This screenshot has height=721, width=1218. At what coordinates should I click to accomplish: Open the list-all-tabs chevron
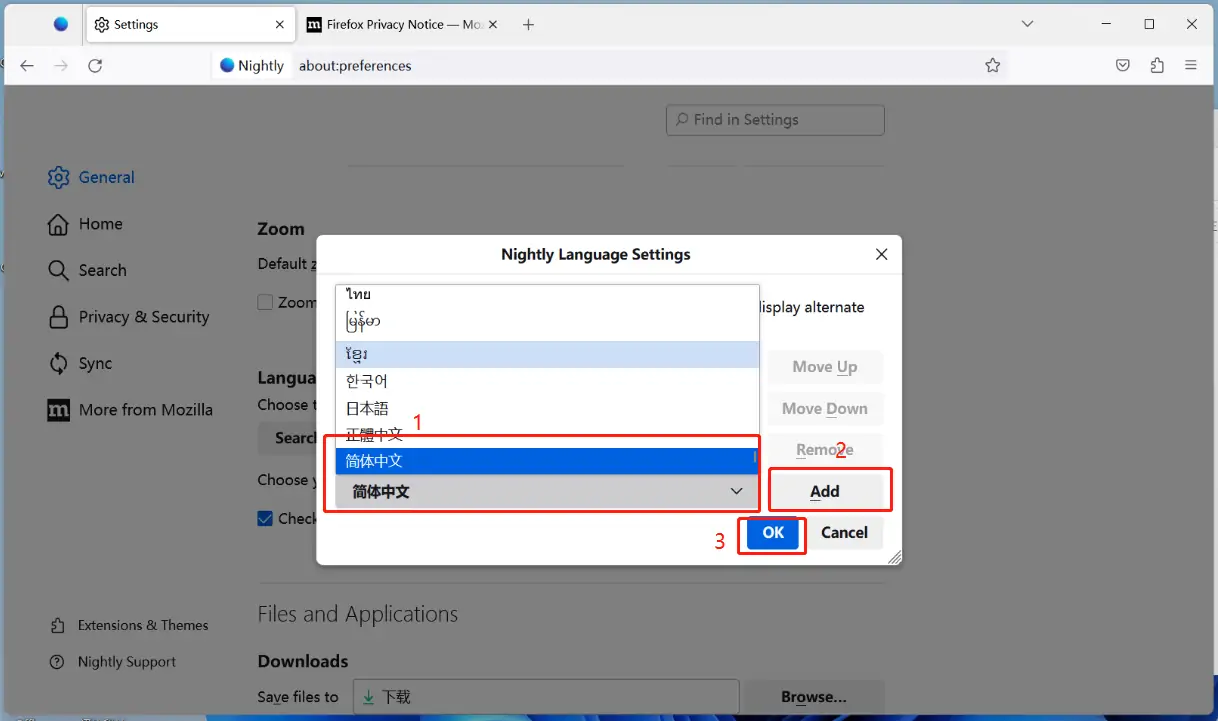click(1027, 22)
